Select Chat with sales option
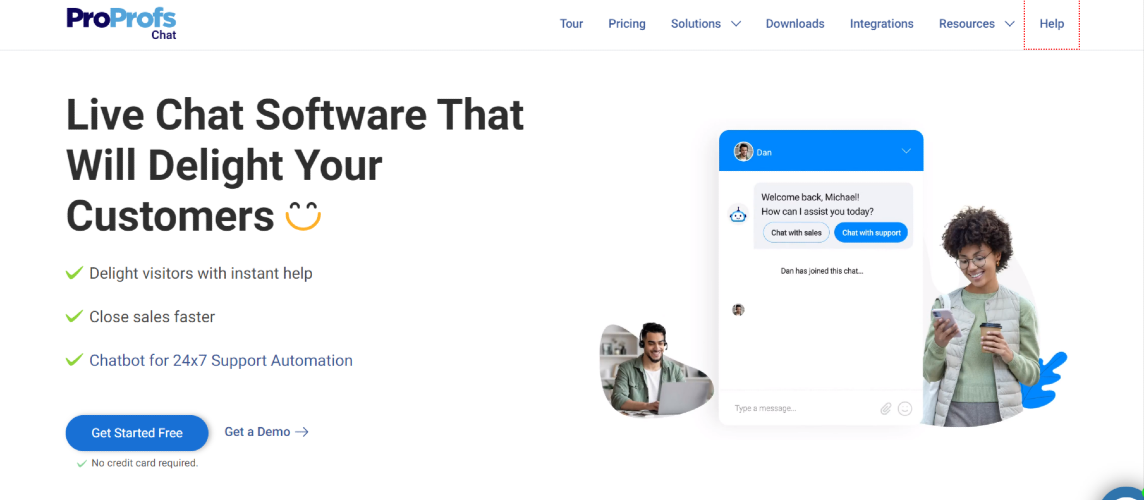1144x500 pixels. [796, 233]
